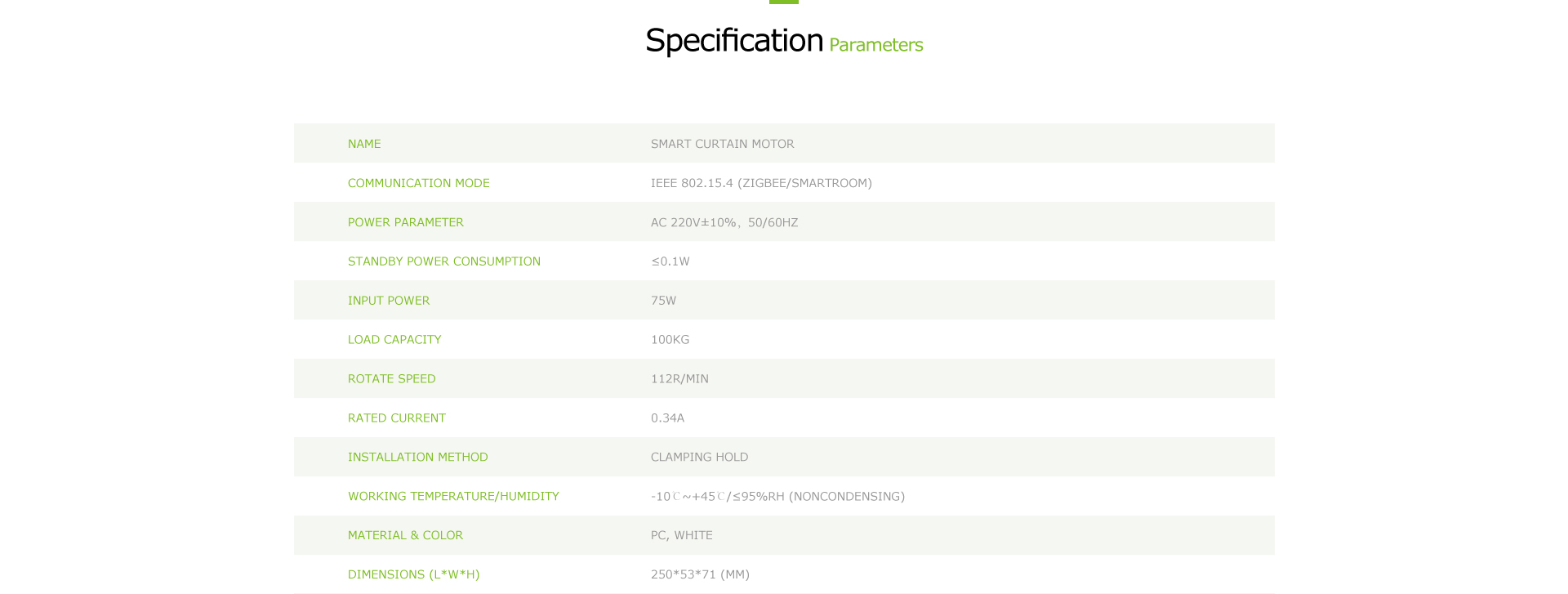The image size is (1568, 594).
Task: Click the ≤0.1W standby value
Action: [670, 261]
